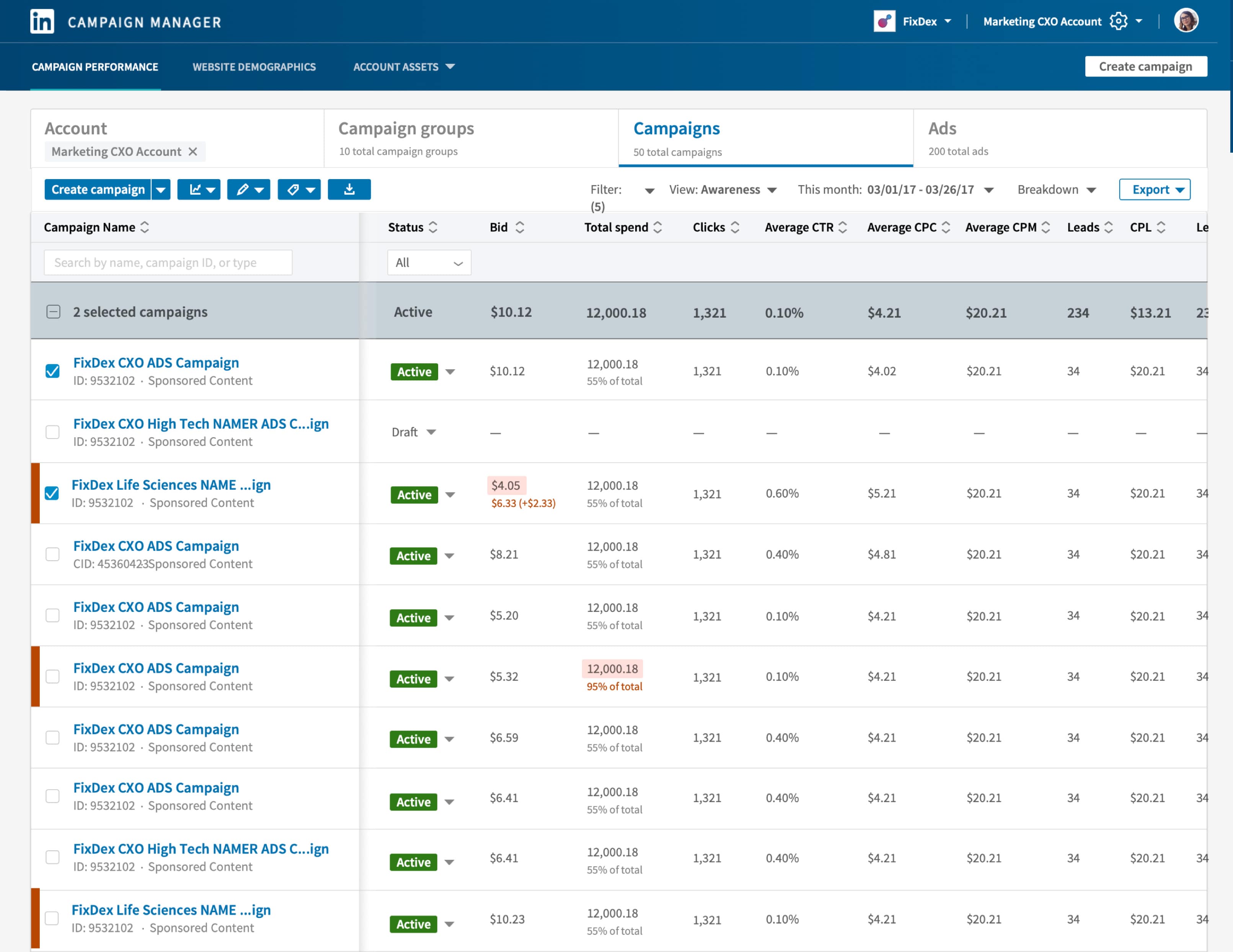Click the download toolbar icon
Image resolution: width=1233 pixels, height=952 pixels.
(x=349, y=190)
